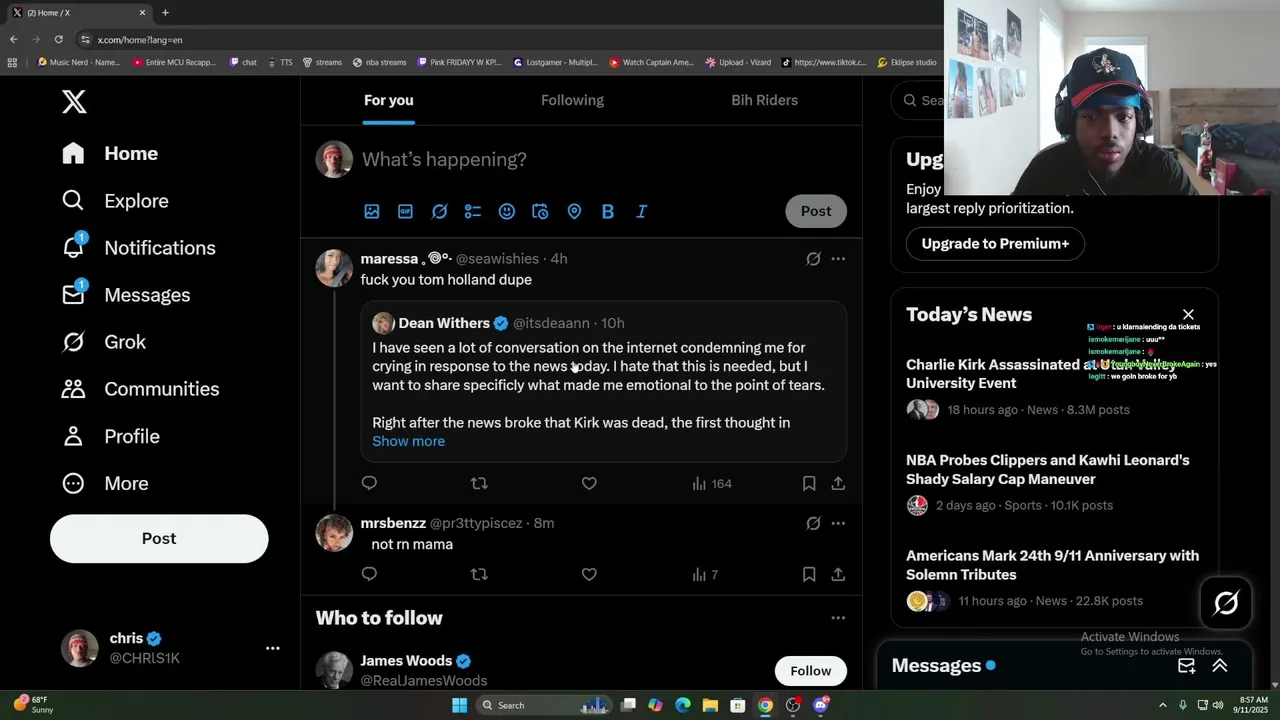Image resolution: width=1280 pixels, height=720 pixels.
Task: Switch to the For you tab
Action: tap(388, 100)
